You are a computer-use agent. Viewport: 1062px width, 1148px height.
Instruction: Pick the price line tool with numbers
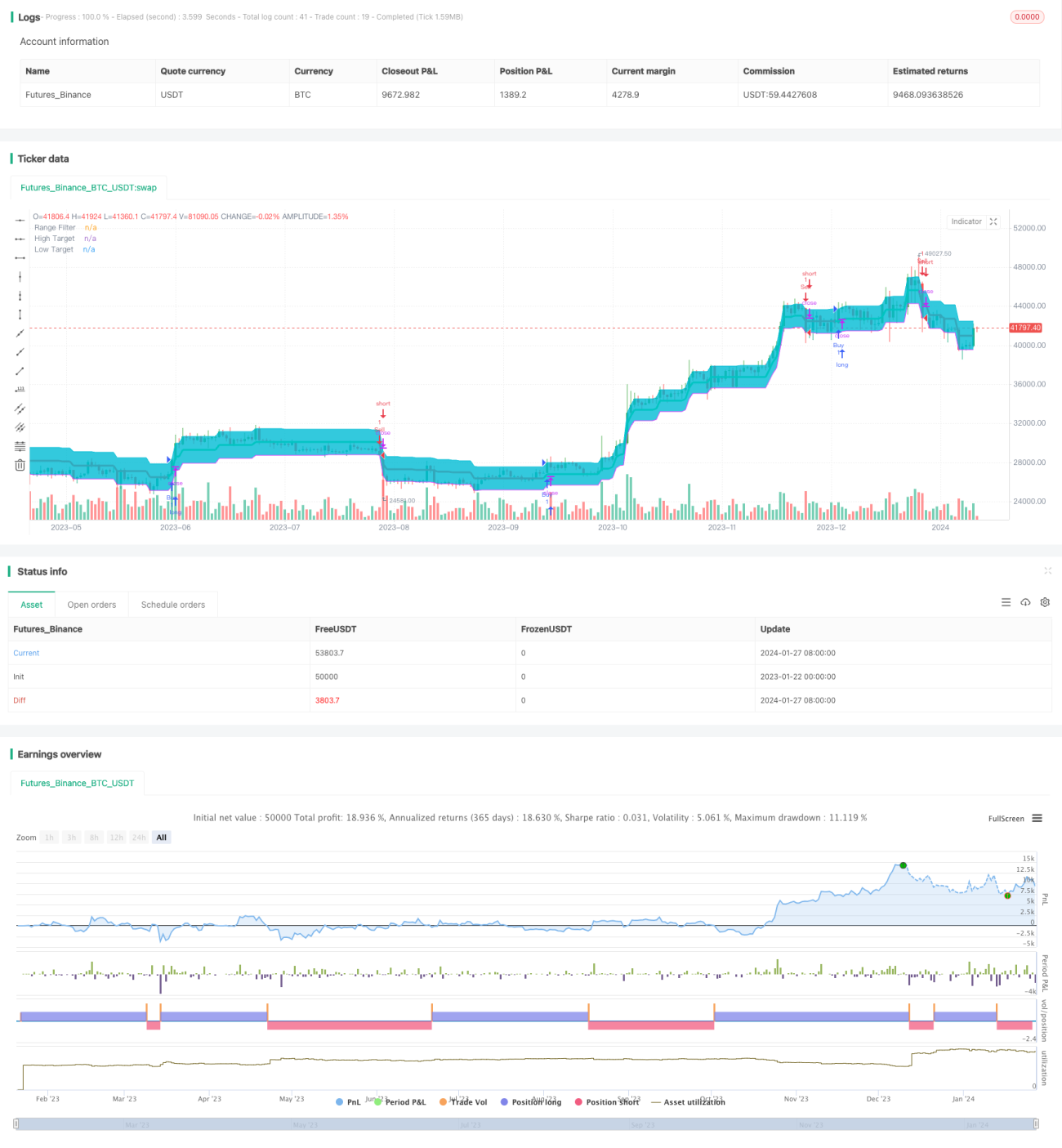coord(20,390)
